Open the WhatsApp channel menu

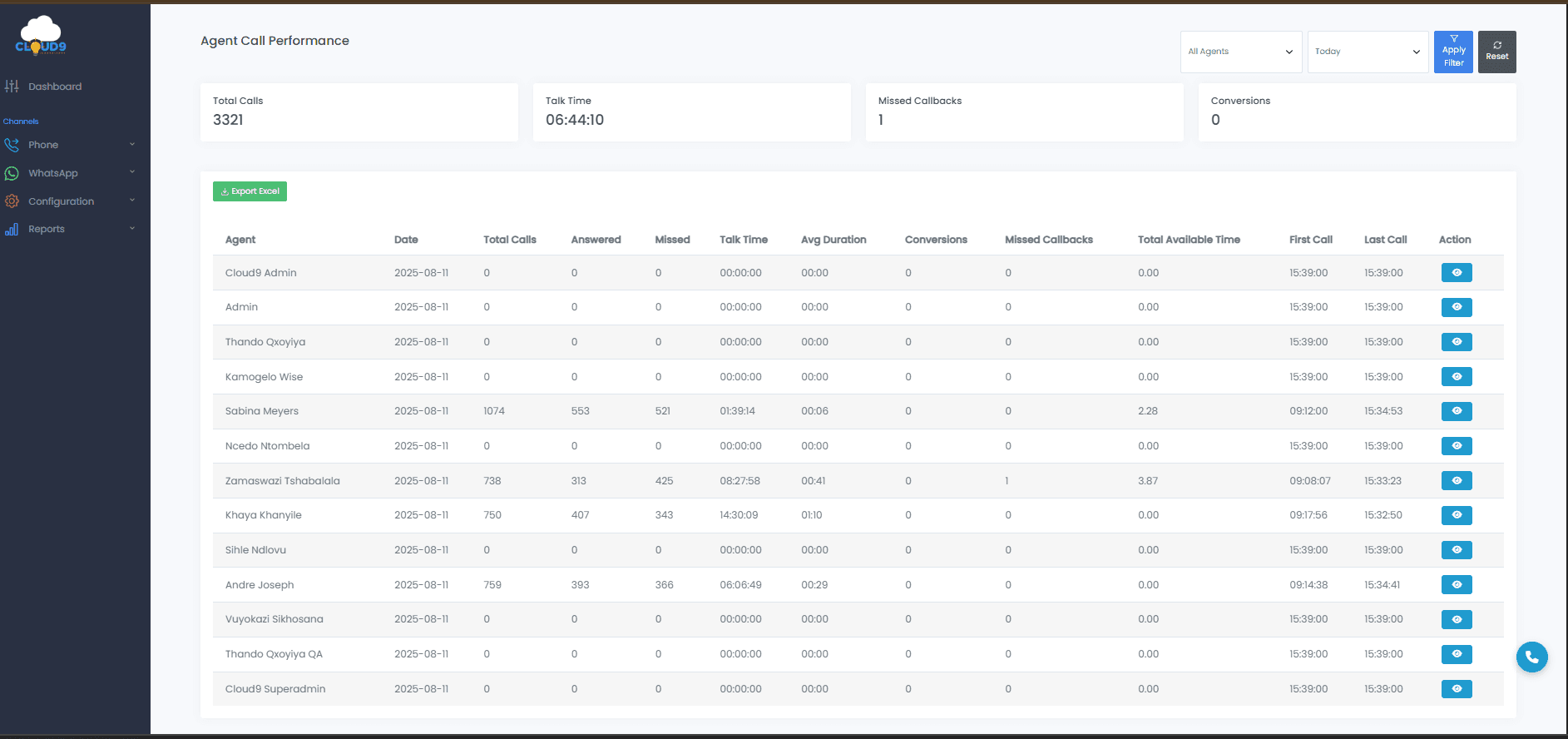tap(53, 173)
